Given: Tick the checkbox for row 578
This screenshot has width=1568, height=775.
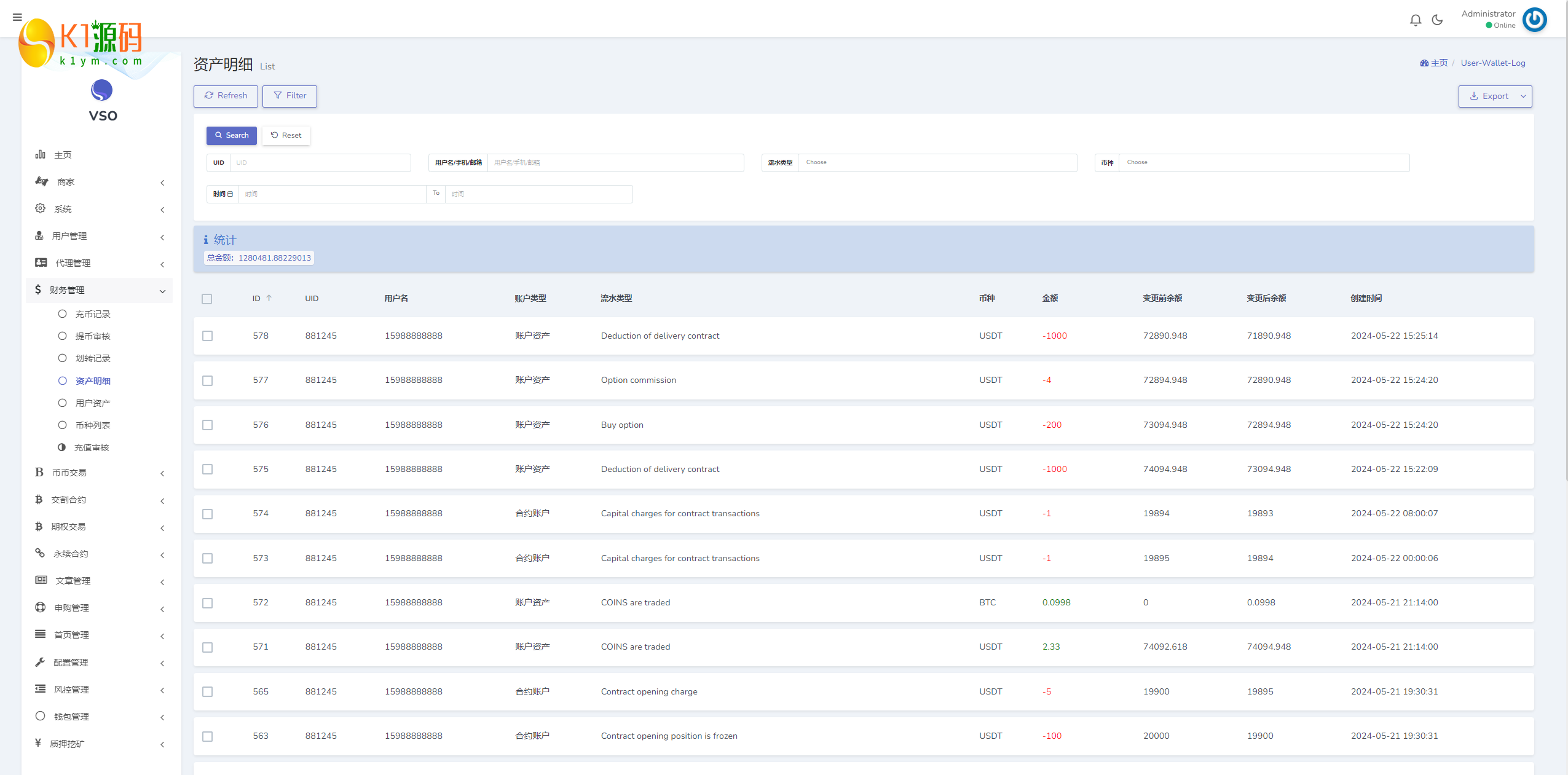Looking at the screenshot, I should pos(207,336).
